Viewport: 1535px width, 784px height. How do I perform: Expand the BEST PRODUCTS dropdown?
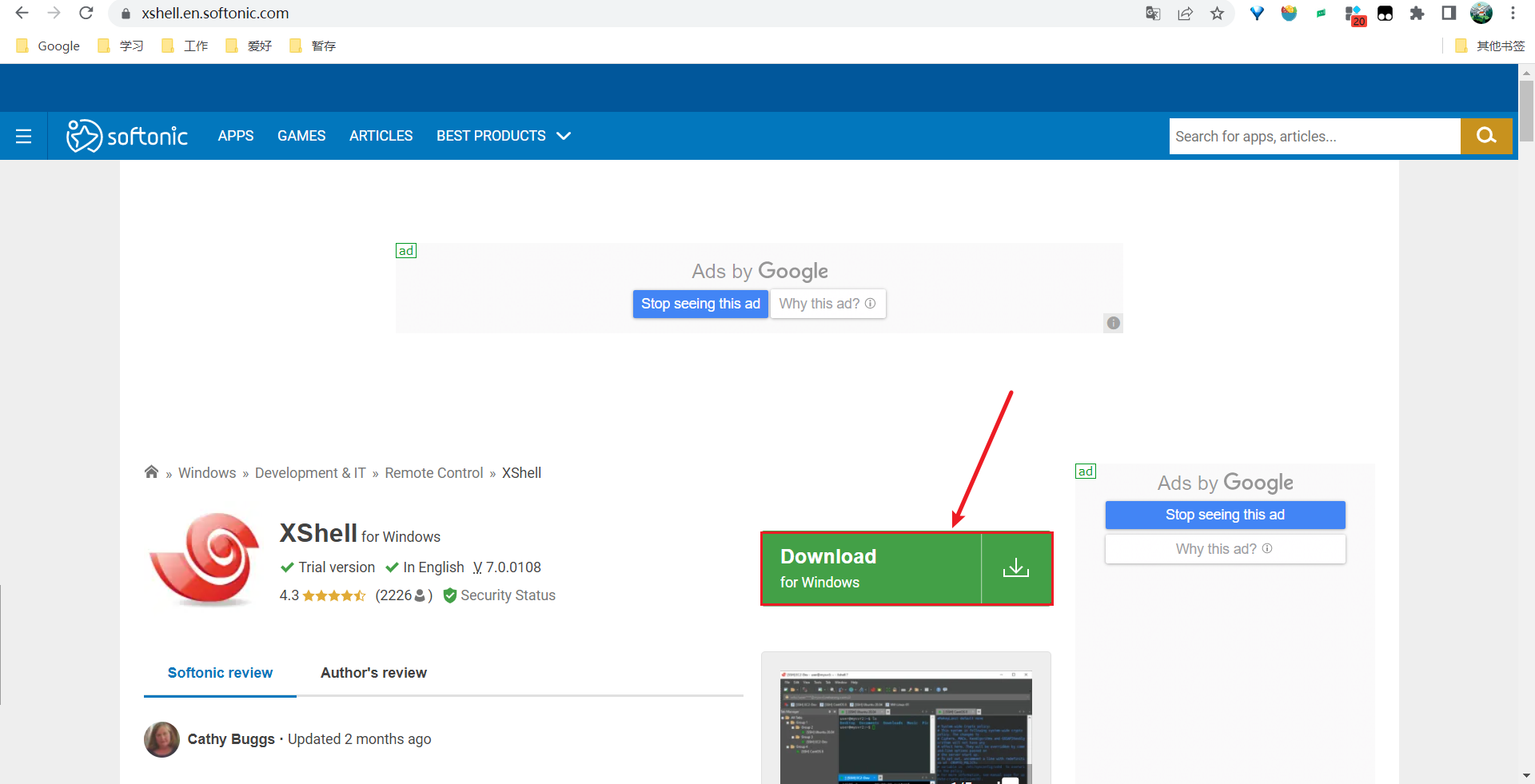pyautogui.click(x=503, y=136)
